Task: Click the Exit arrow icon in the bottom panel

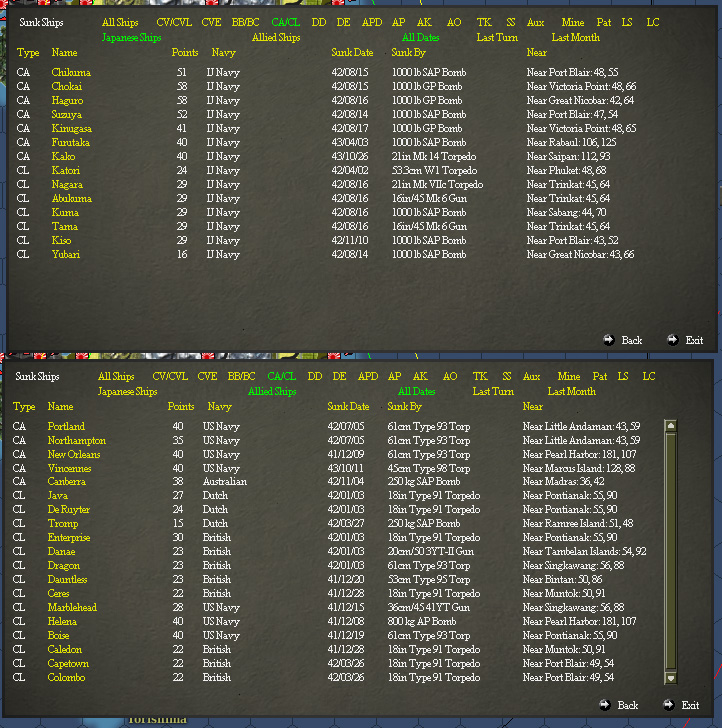Action: pyautogui.click(x=668, y=705)
